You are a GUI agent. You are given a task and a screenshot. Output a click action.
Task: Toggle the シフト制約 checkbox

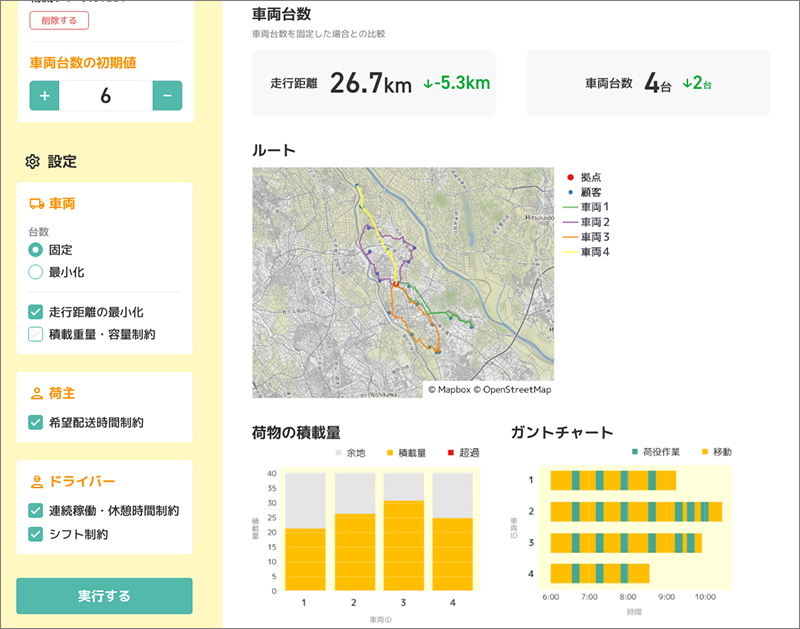(35, 534)
